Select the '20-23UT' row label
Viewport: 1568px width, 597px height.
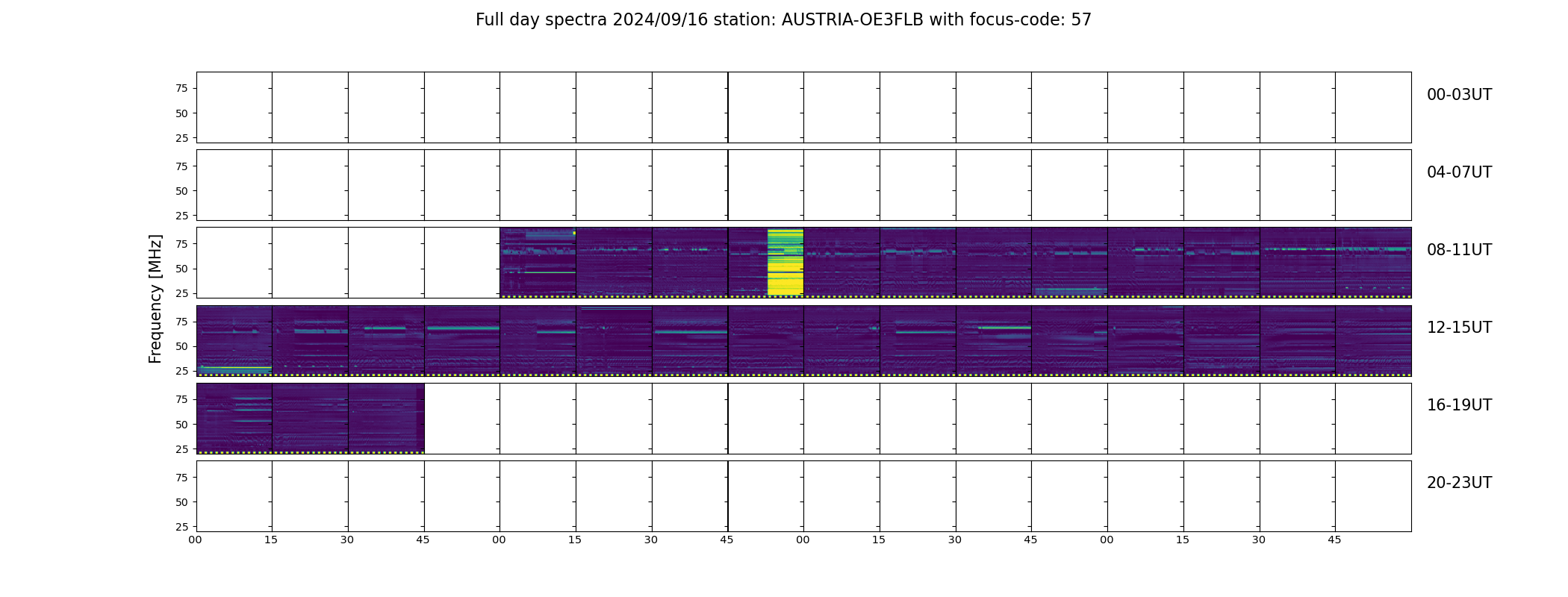1459,483
